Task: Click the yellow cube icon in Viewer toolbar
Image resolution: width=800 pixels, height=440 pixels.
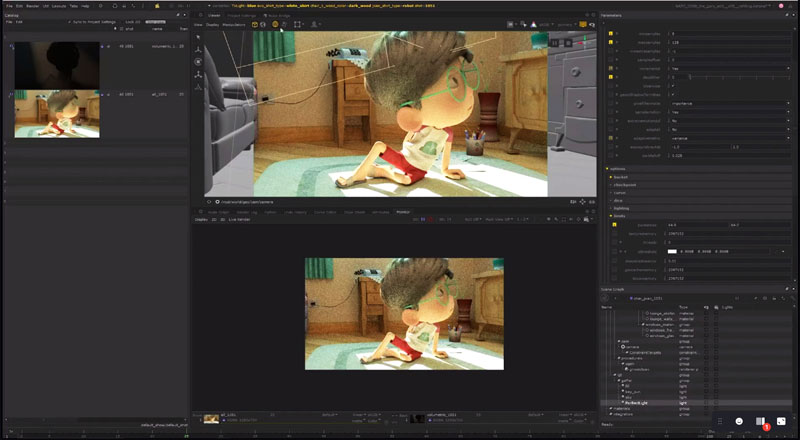Action: [x=255, y=25]
